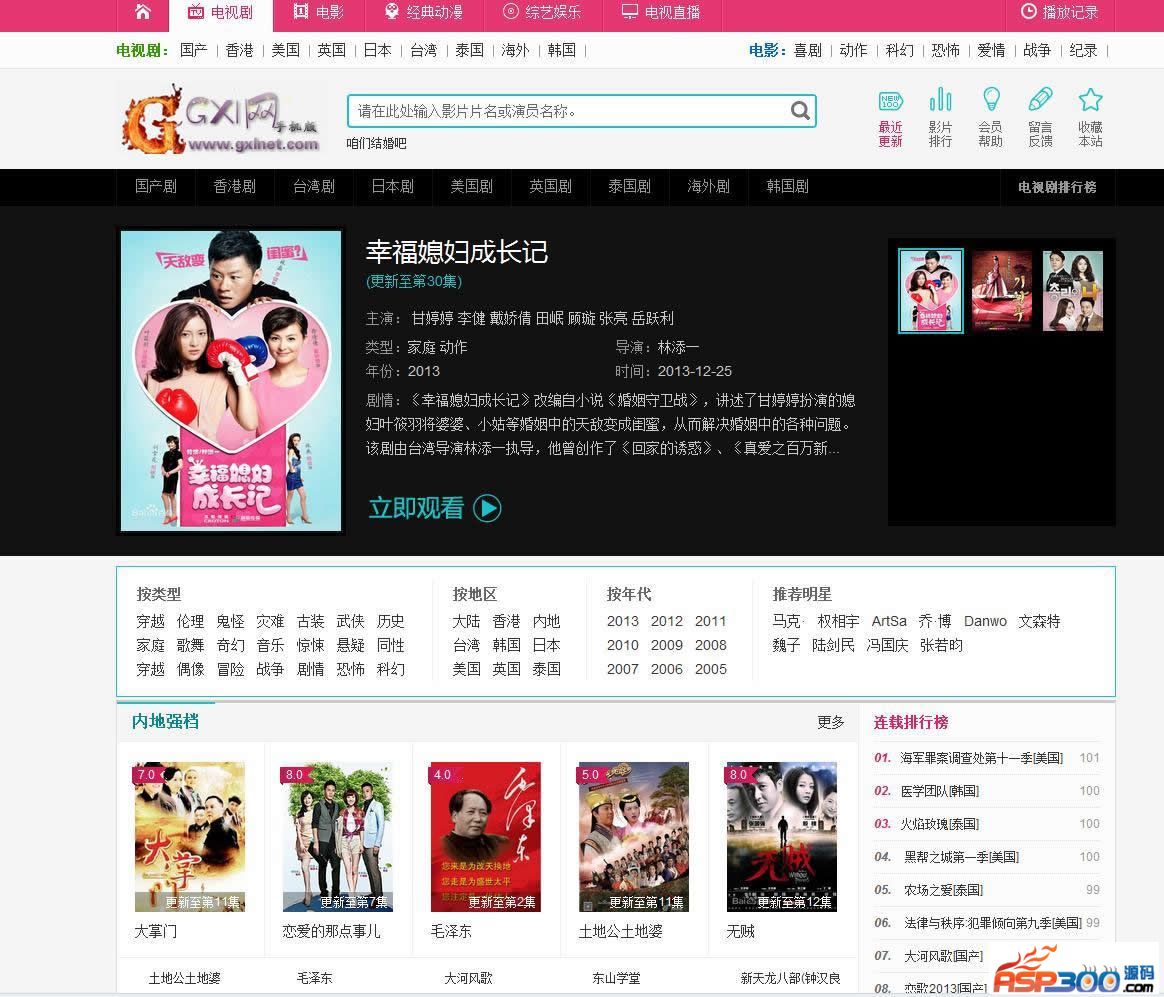Open the 恋爱的那点事儿 poster

pos(337,837)
